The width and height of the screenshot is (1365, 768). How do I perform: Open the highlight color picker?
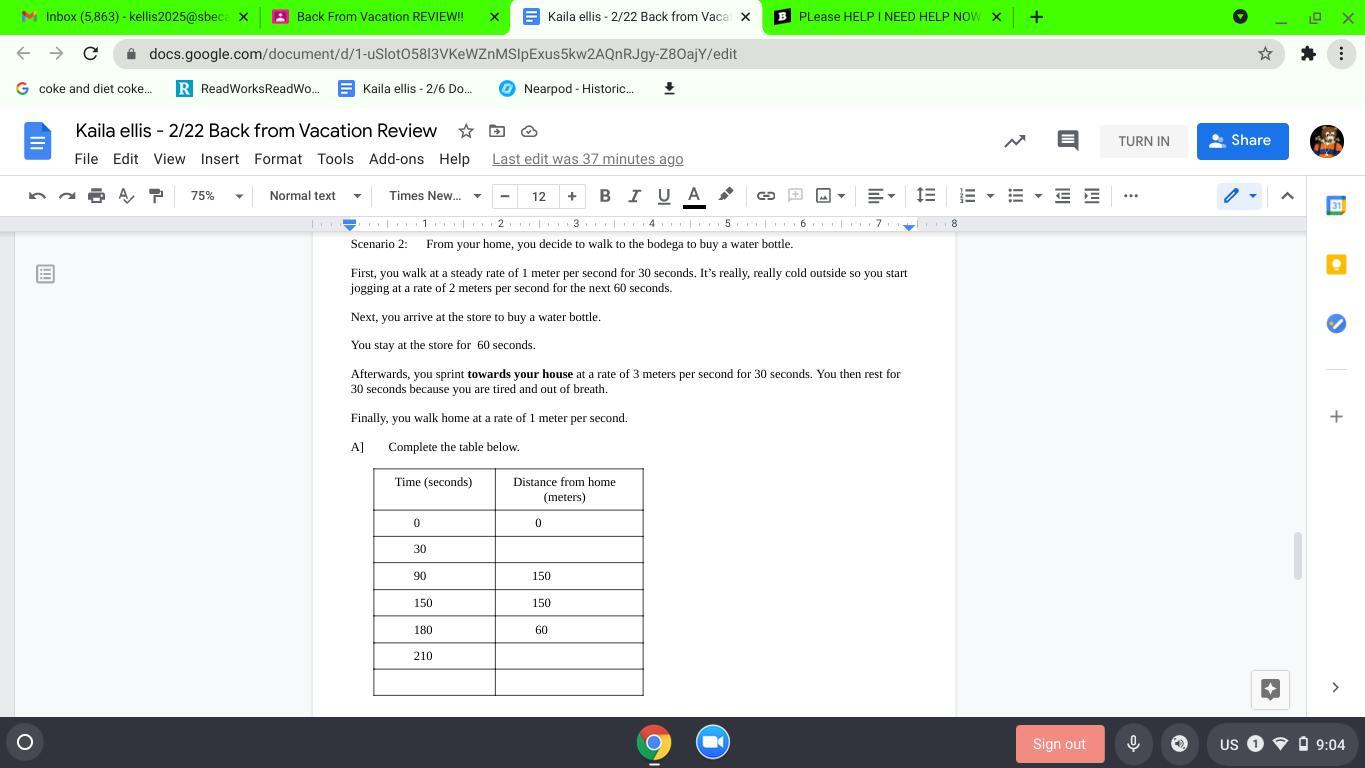(x=726, y=196)
